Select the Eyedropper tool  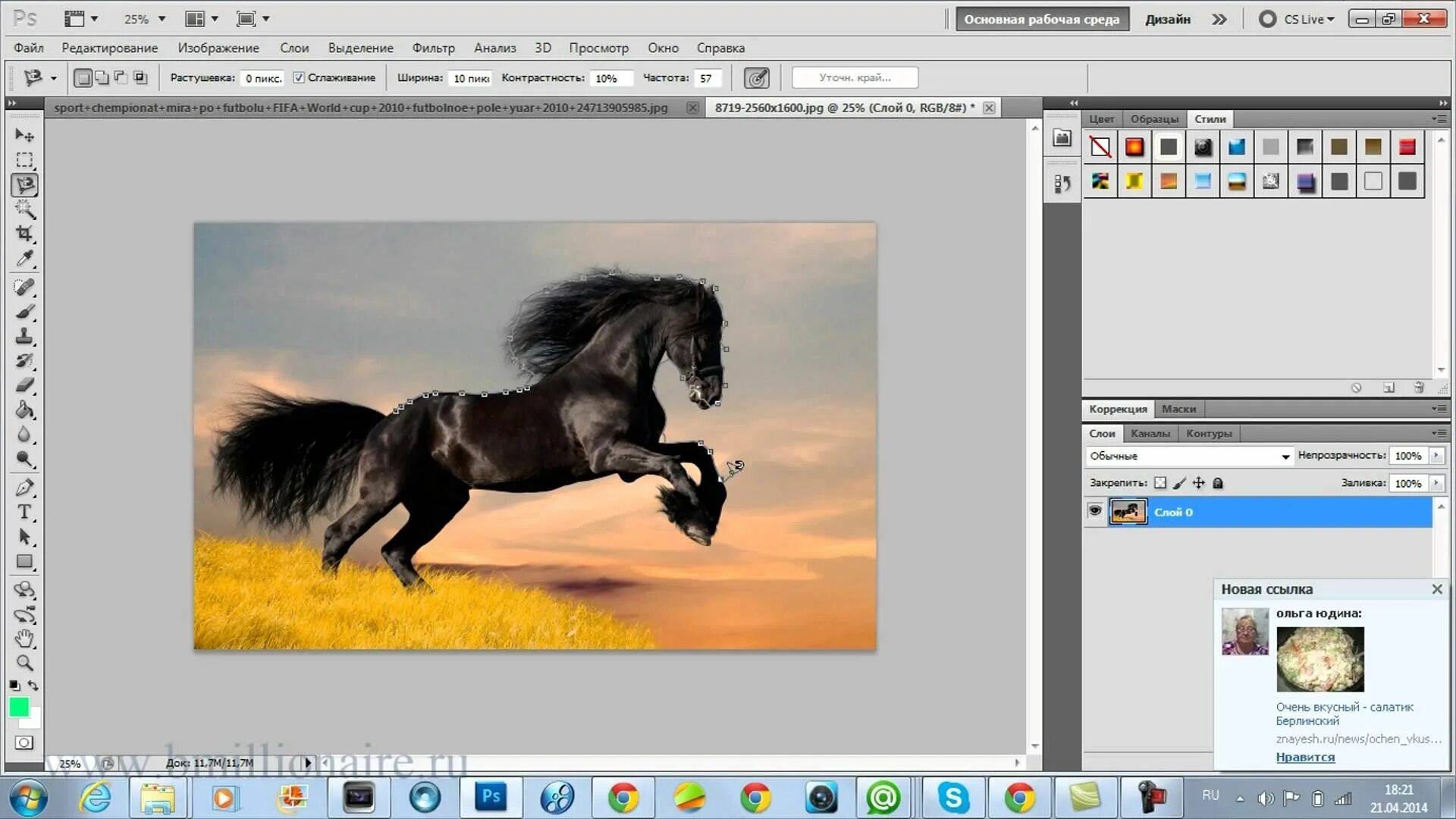click(24, 259)
